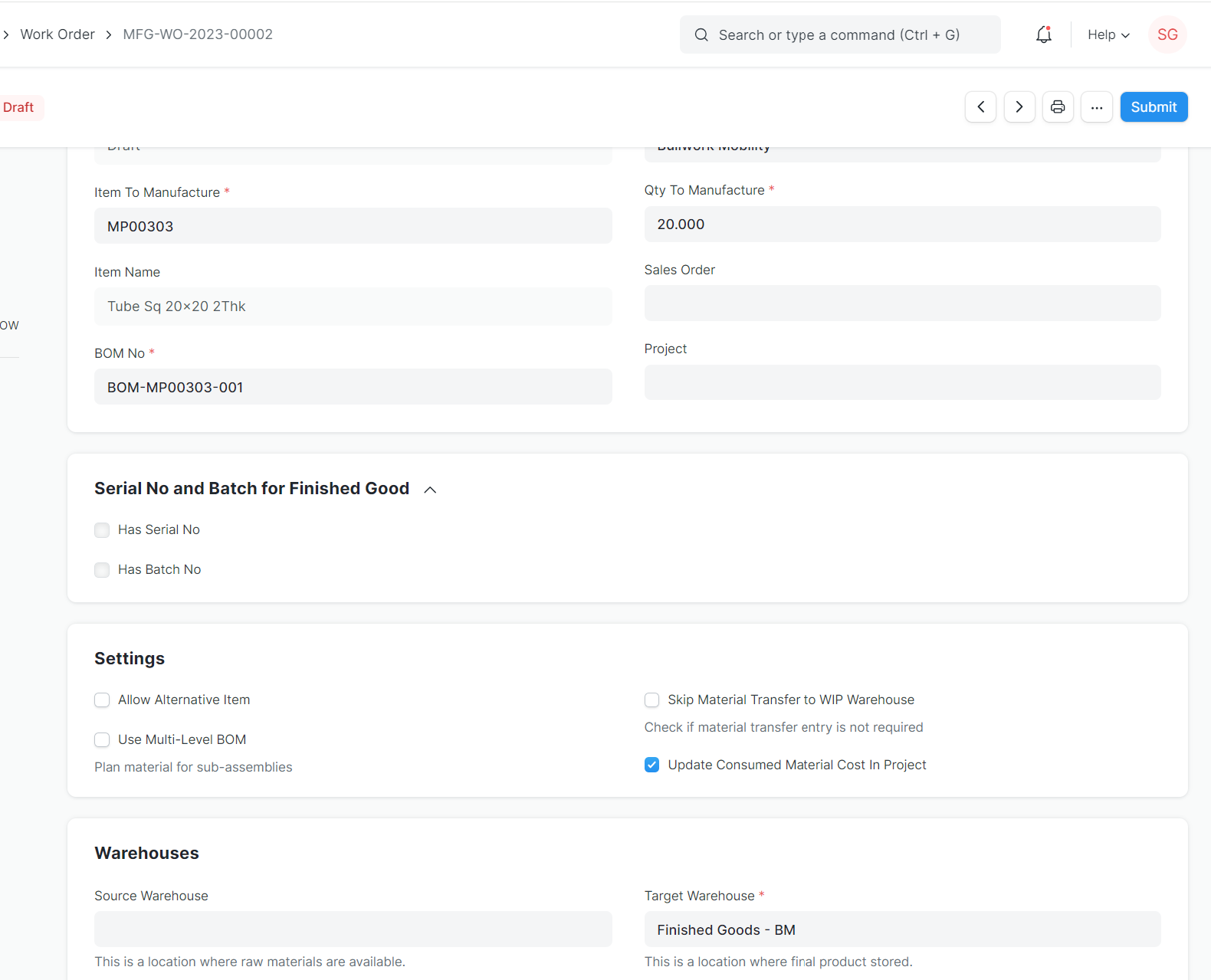The image size is (1211, 980).
Task: Click the search magnifier icon
Action: coord(701,35)
